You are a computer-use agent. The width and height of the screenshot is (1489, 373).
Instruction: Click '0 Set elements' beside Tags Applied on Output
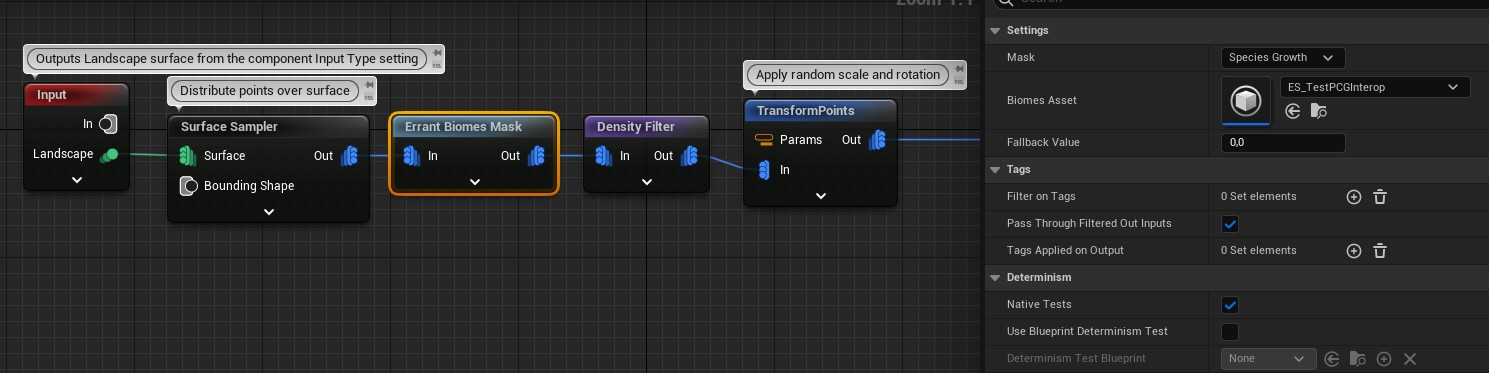pos(1258,251)
